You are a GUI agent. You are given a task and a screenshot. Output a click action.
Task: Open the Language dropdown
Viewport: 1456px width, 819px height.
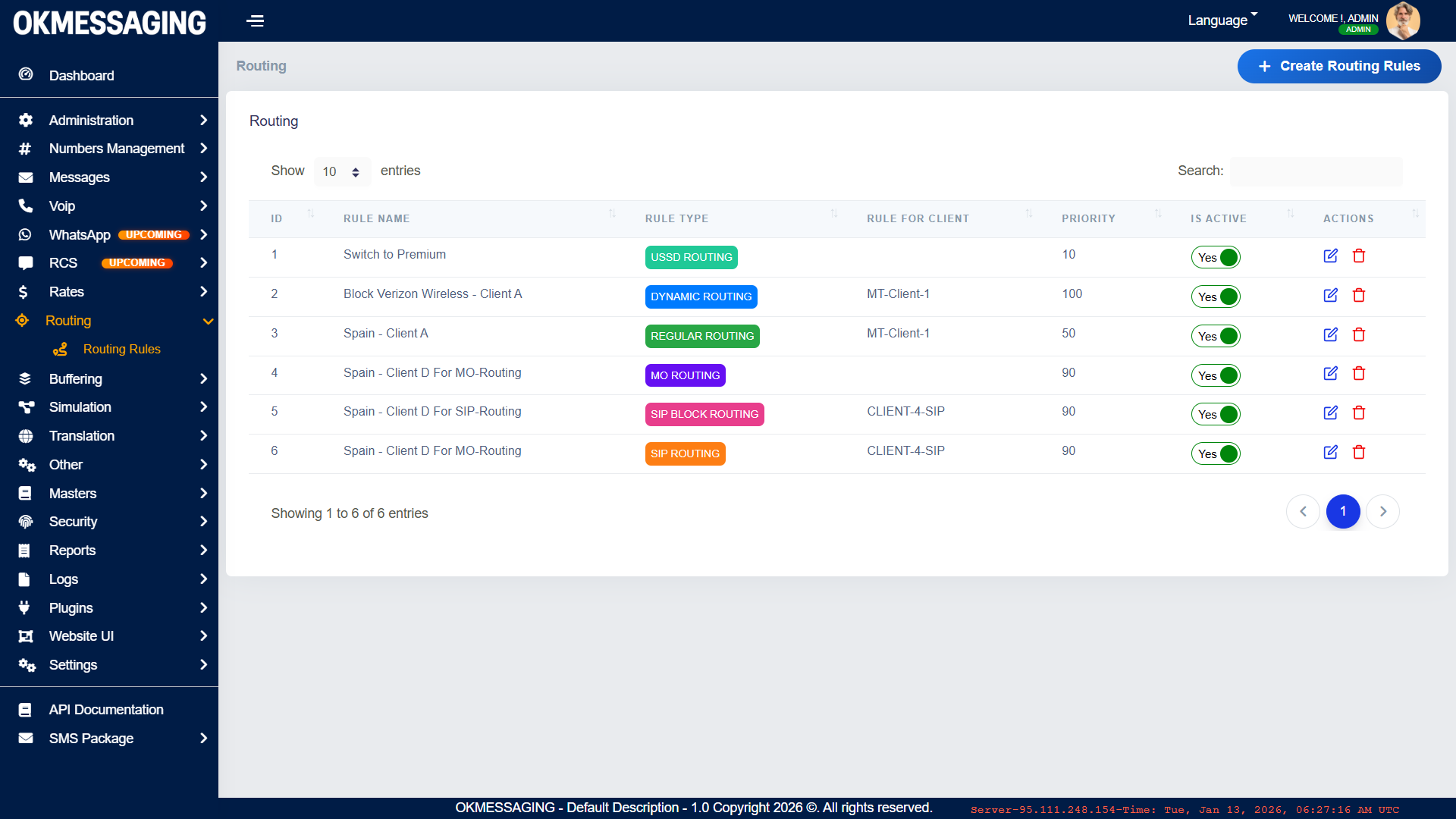coord(1222,20)
